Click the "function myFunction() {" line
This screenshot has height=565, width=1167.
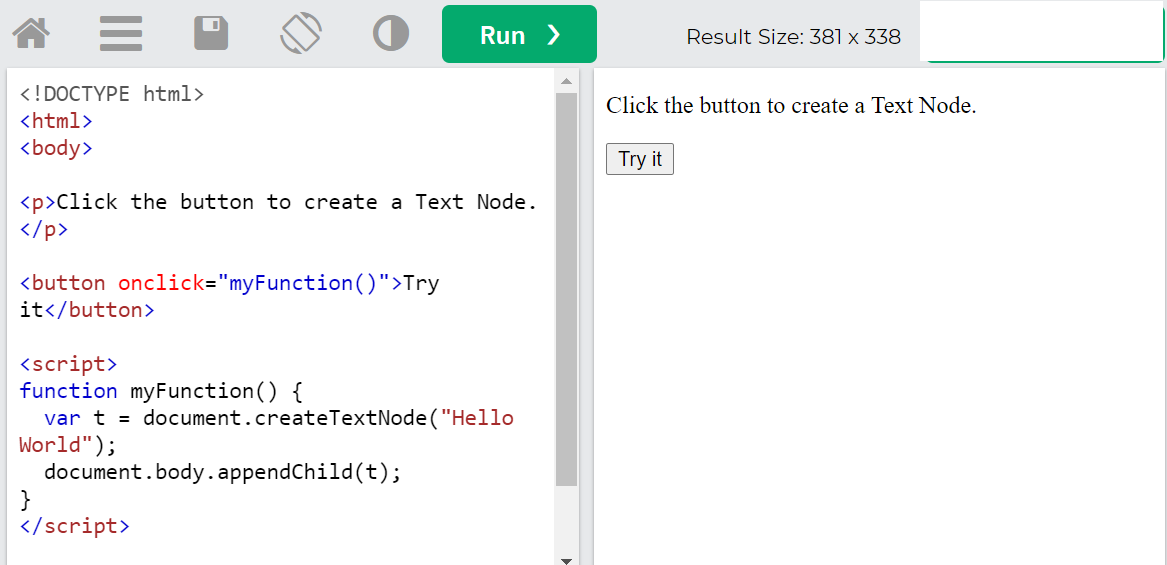[x=161, y=392]
